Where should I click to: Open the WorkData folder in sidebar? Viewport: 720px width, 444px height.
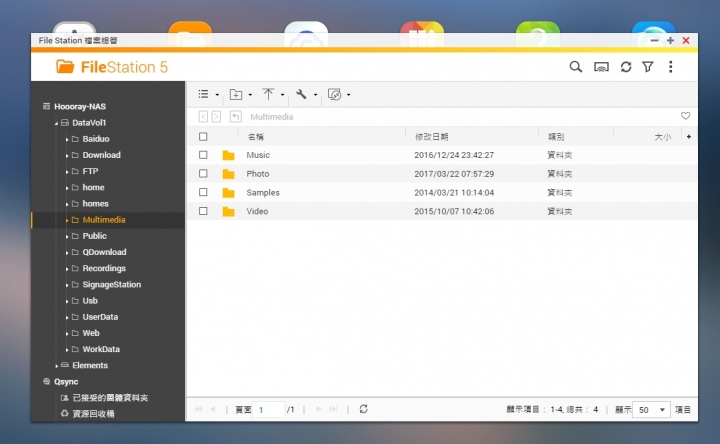pyautogui.click(x=101, y=349)
